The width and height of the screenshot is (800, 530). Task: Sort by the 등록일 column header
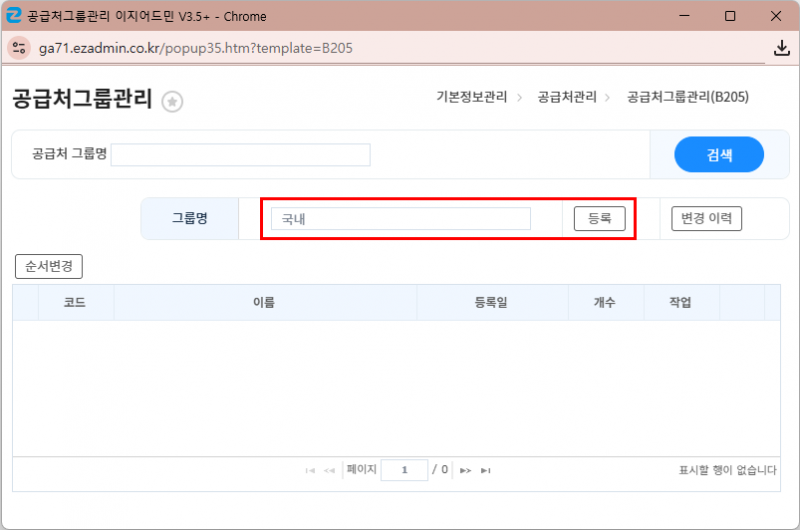[x=491, y=302]
